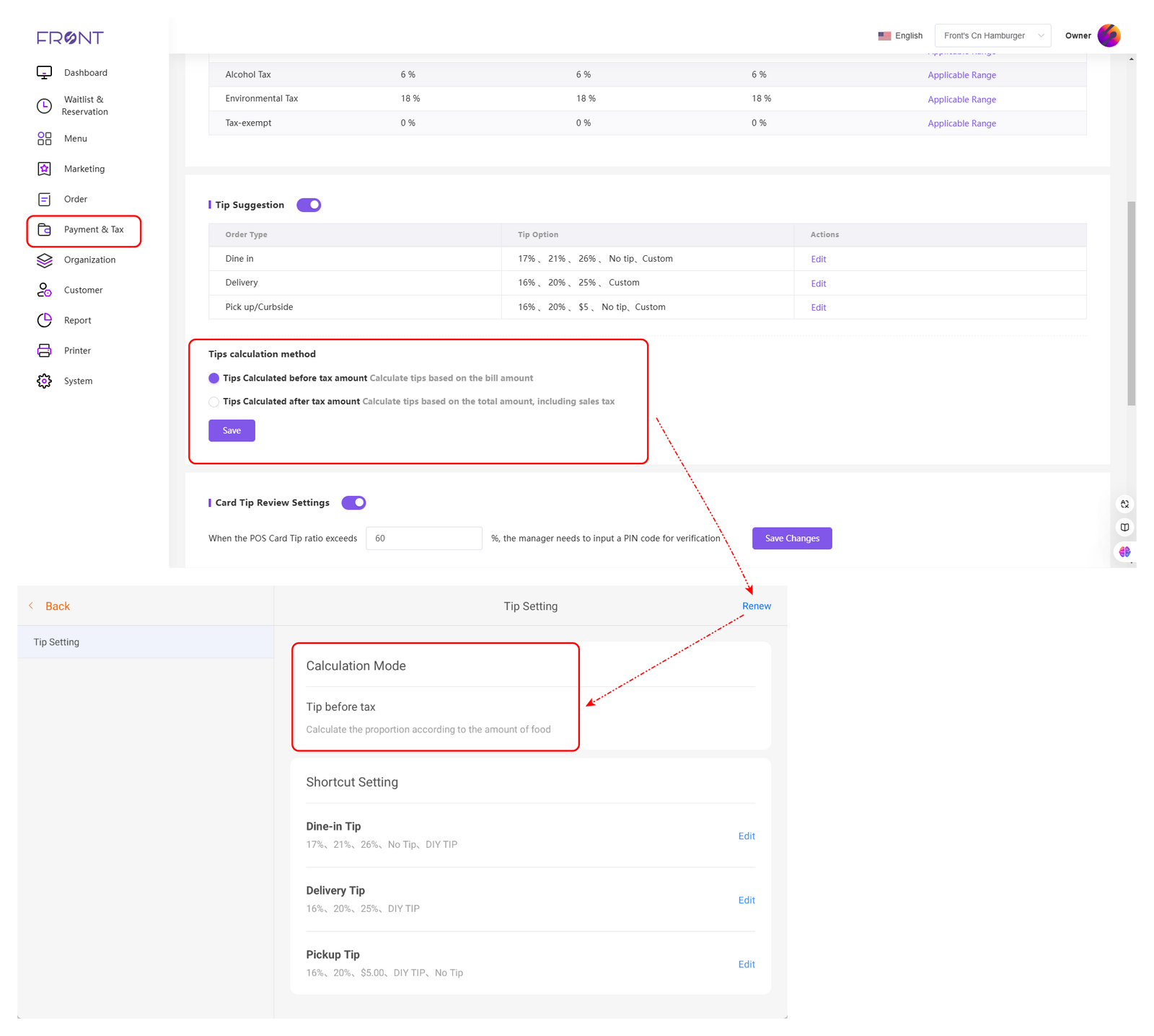This screenshot has width=1154, height=1036.
Task: Open the Menu grid icon
Action: pyautogui.click(x=44, y=138)
